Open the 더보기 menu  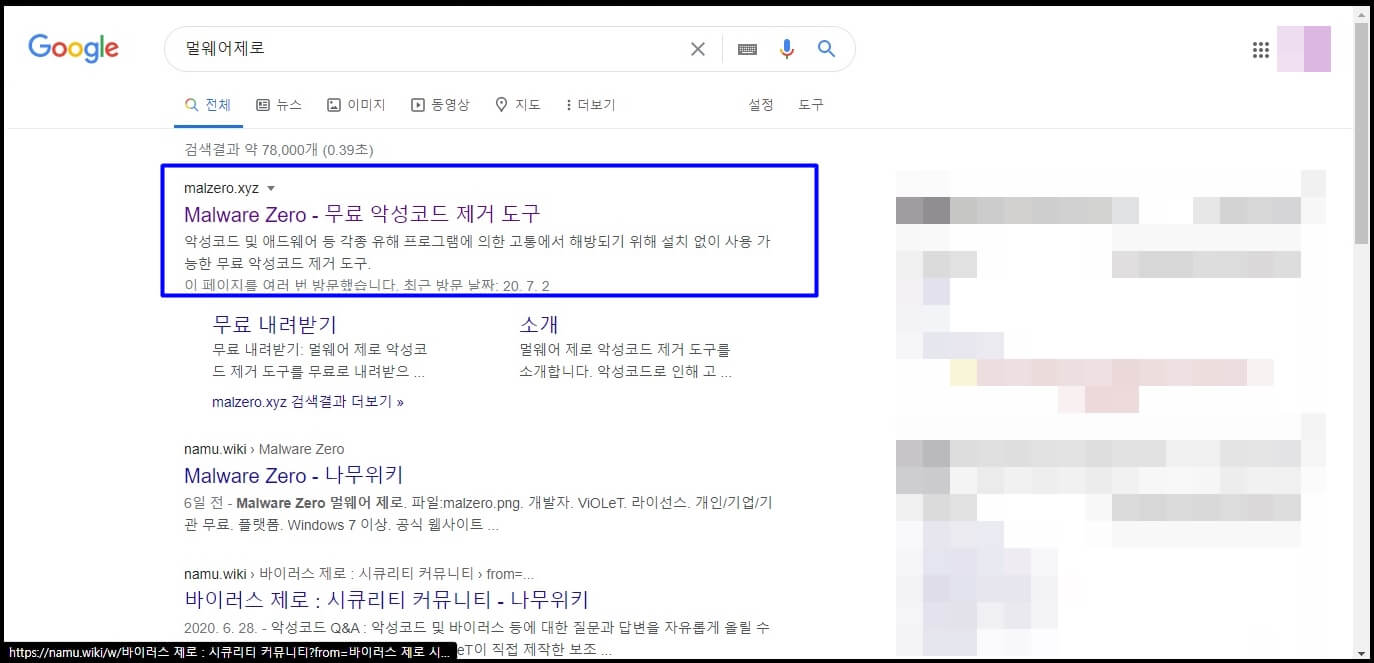point(590,105)
